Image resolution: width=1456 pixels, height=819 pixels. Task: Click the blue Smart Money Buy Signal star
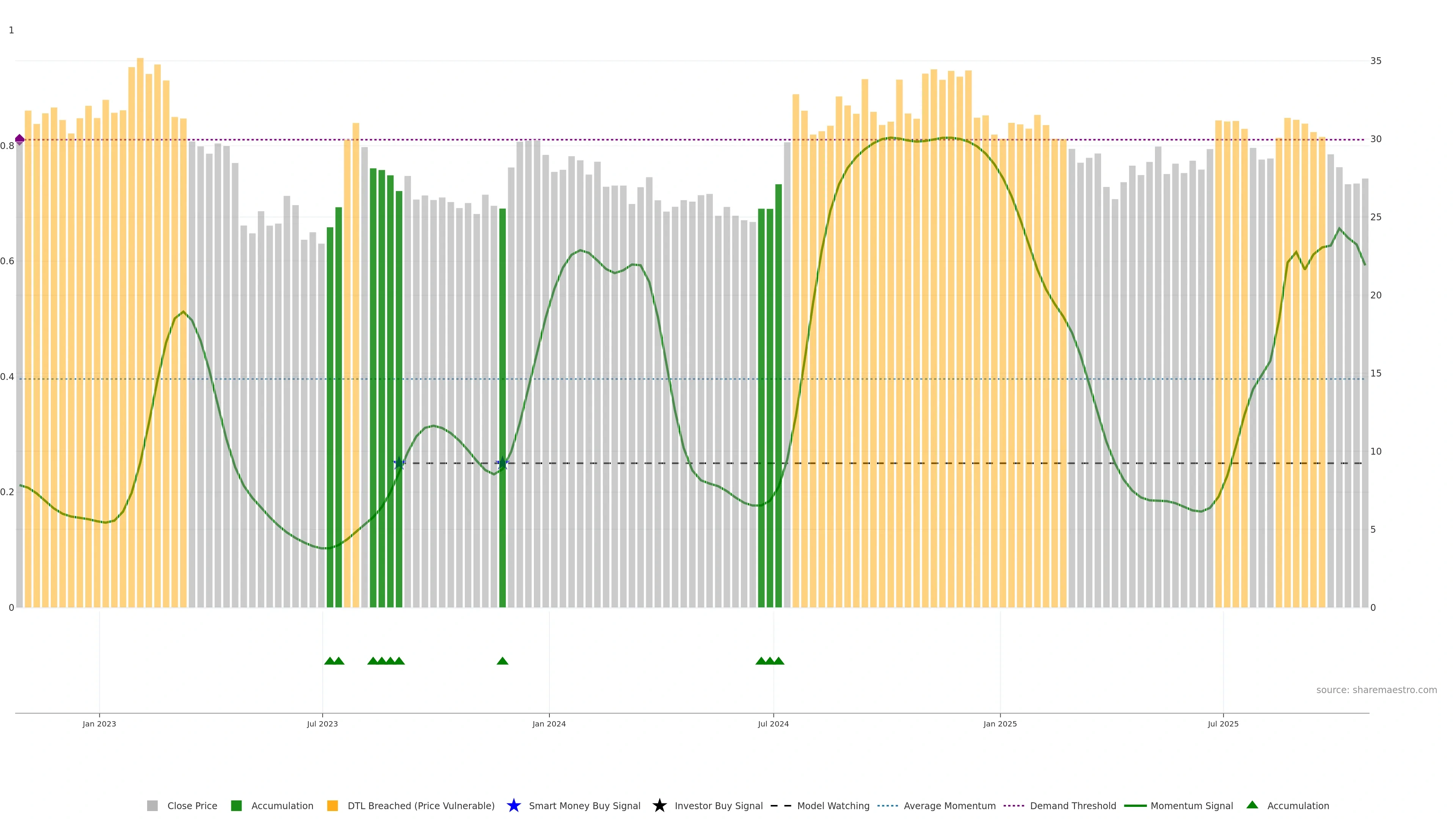click(513, 805)
